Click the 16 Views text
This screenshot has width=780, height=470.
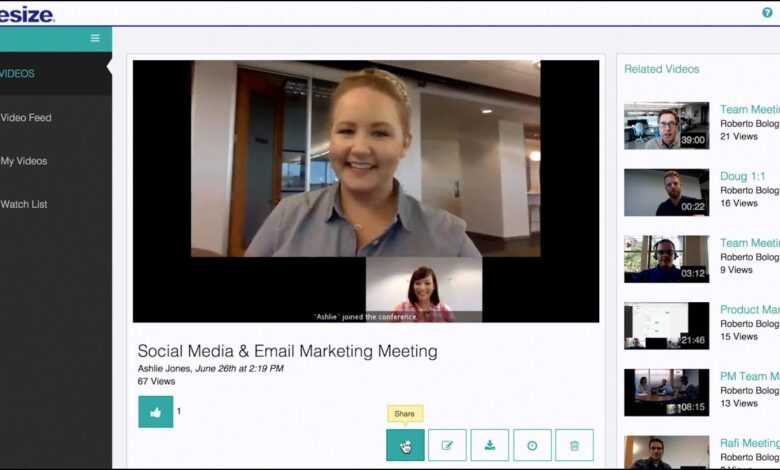click(739, 203)
